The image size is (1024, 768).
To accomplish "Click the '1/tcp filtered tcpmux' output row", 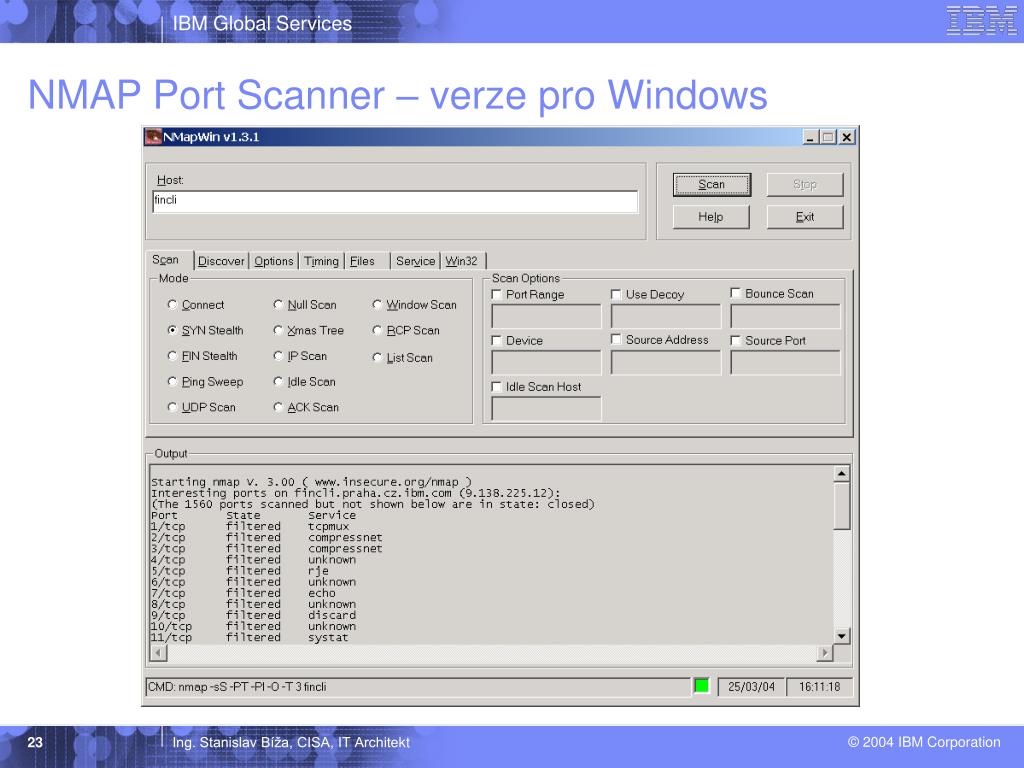I will pos(250,526).
